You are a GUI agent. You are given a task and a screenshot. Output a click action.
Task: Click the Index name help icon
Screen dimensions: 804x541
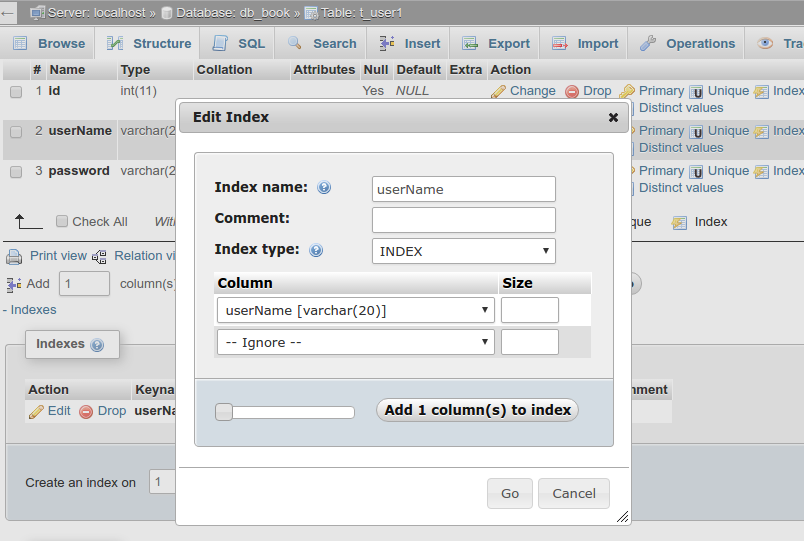point(324,188)
